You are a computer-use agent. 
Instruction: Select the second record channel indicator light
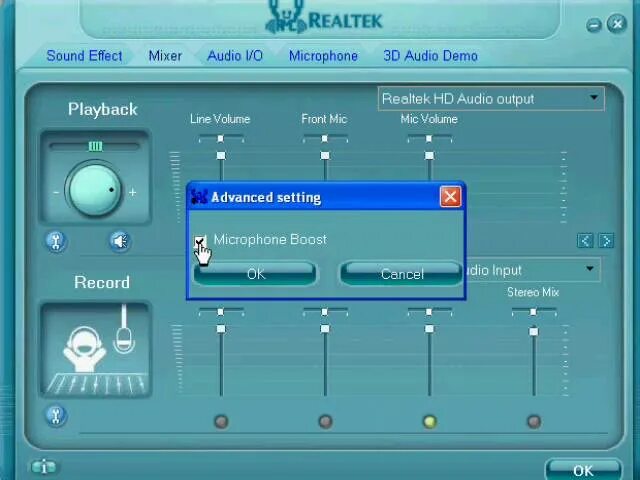click(325, 421)
